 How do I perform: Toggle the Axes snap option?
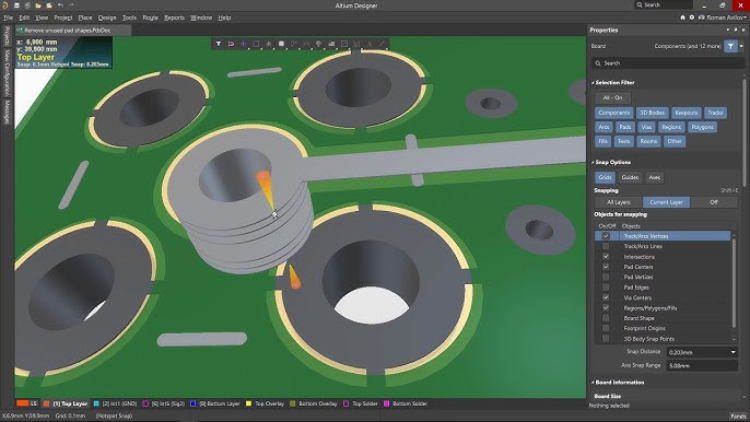click(654, 177)
